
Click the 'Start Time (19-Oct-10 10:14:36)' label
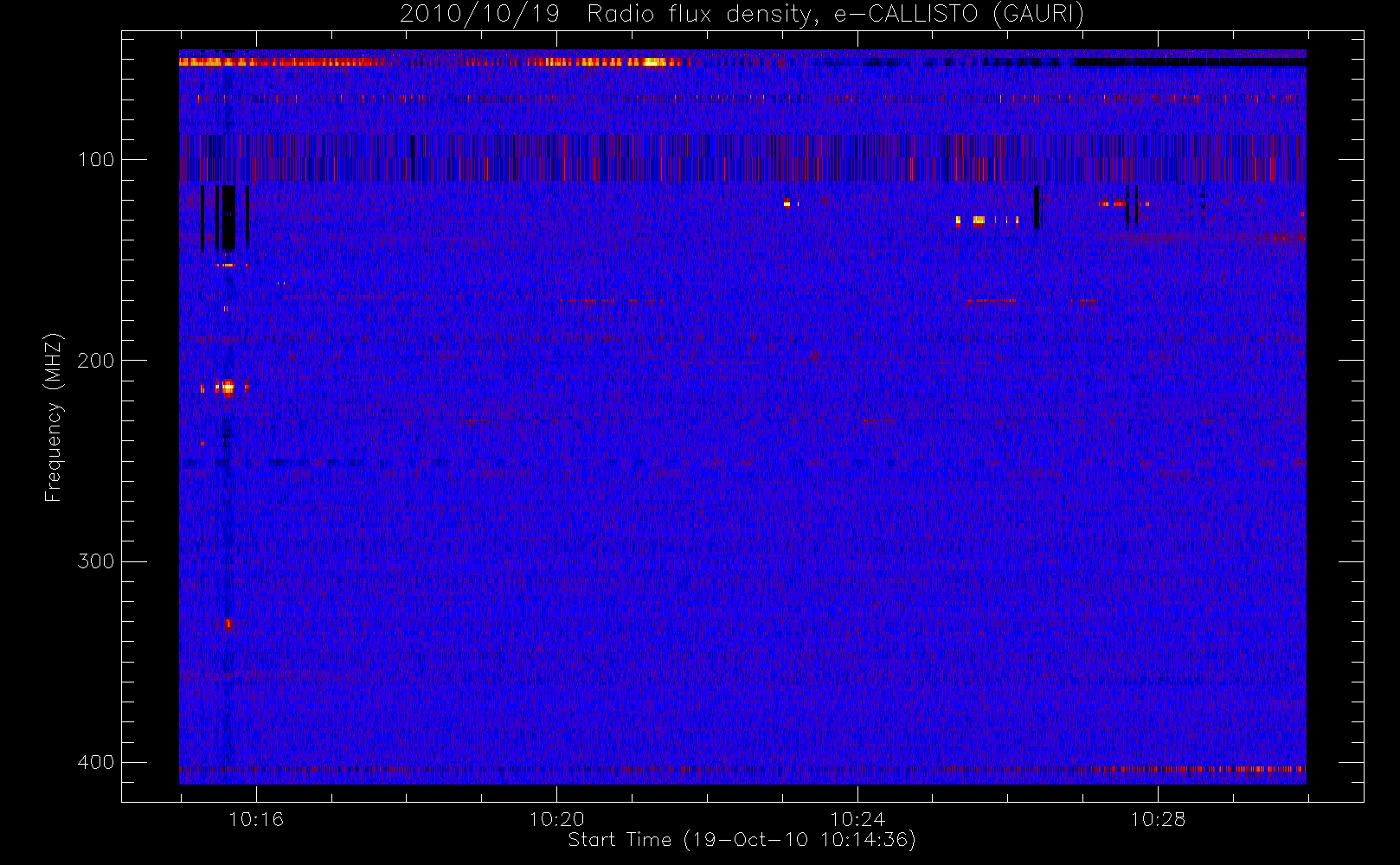pos(742,840)
